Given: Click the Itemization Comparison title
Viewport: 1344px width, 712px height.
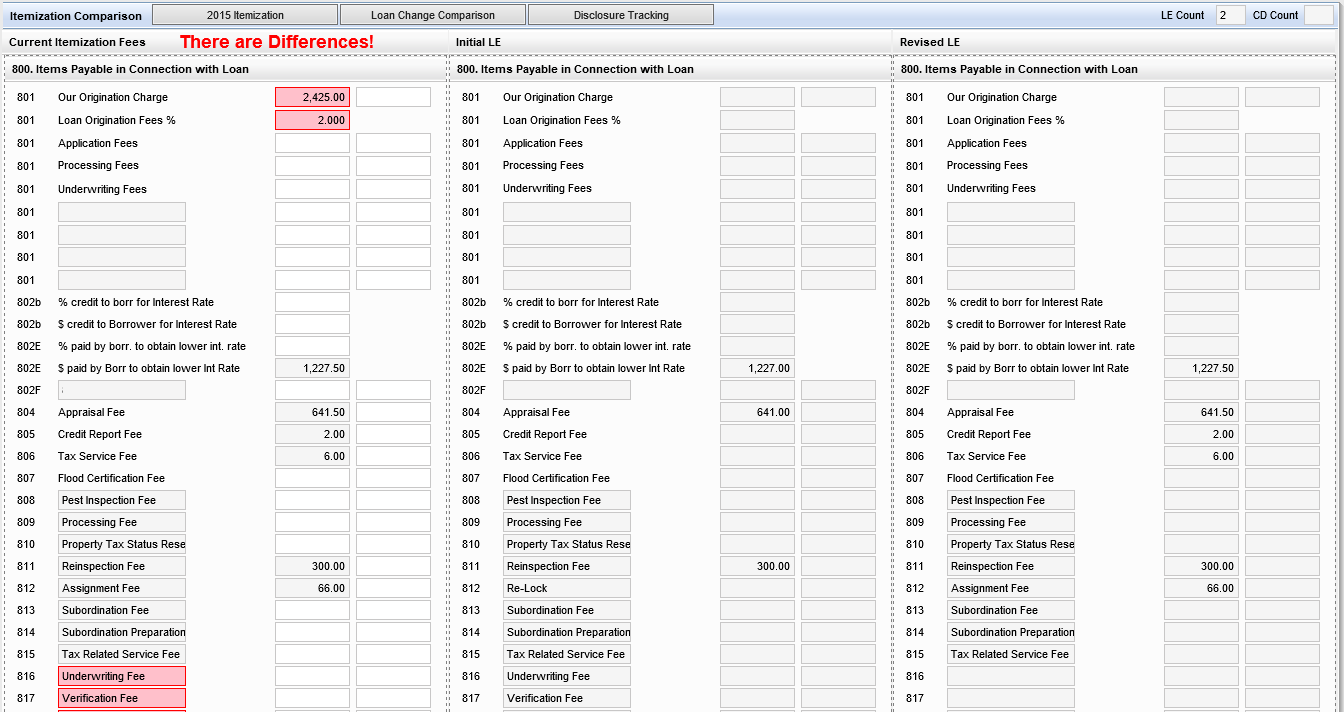Looking at the screenshot, I should (76, 16).
